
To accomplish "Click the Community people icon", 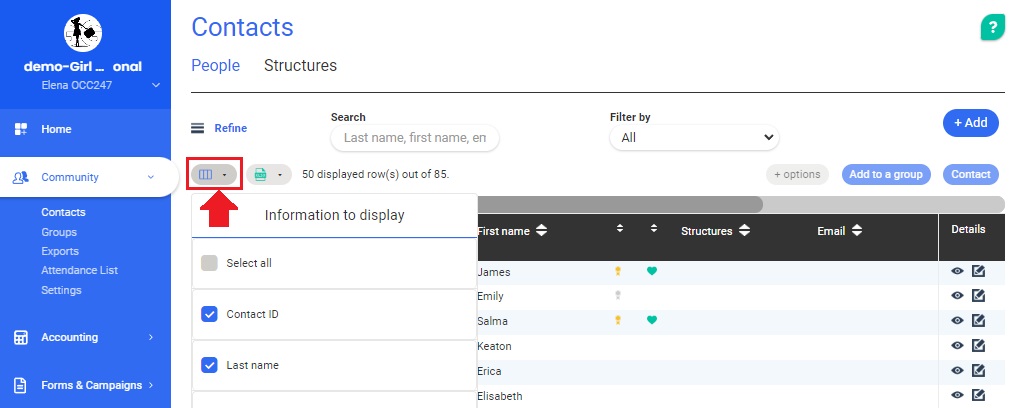I will [21, 177].
